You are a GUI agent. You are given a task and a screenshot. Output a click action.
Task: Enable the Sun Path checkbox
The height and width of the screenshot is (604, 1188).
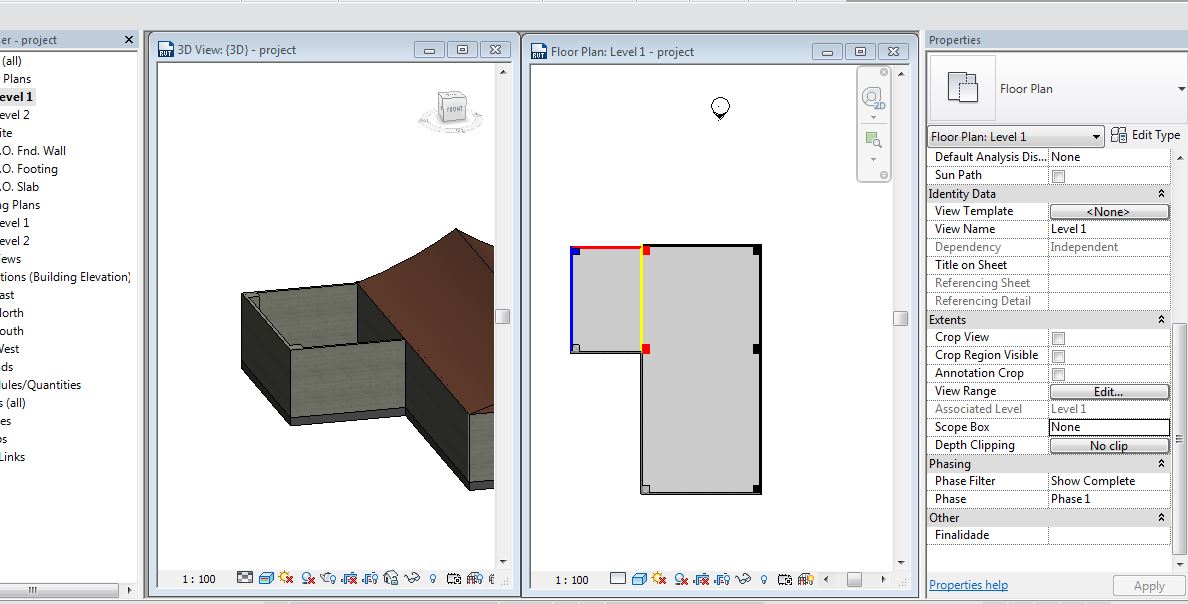1057,174
